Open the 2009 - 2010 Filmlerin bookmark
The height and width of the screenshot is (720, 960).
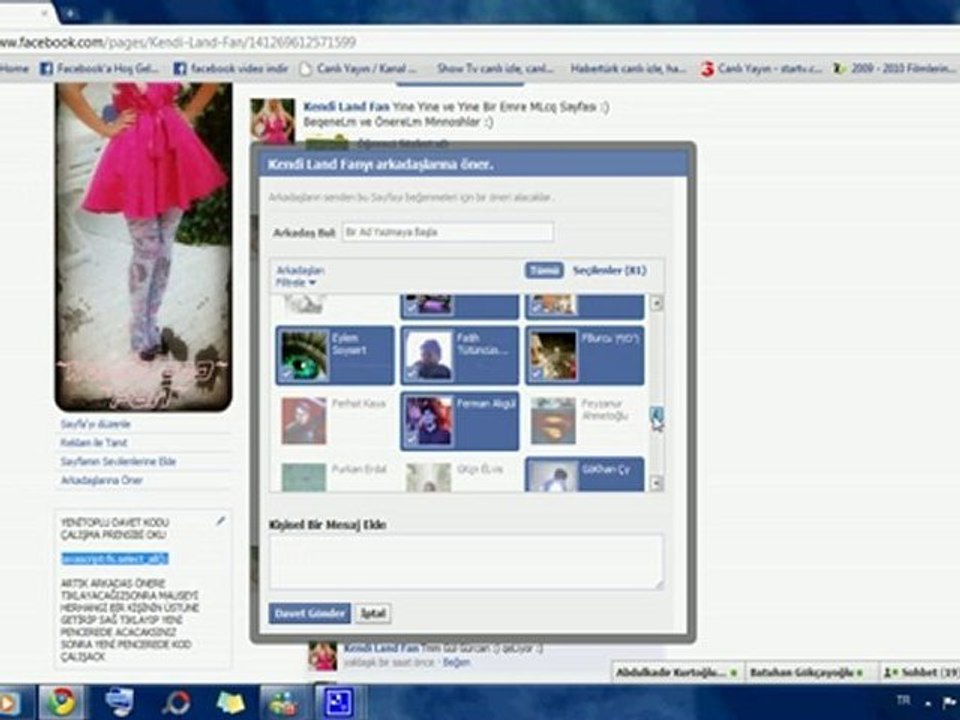coord(895,69)
